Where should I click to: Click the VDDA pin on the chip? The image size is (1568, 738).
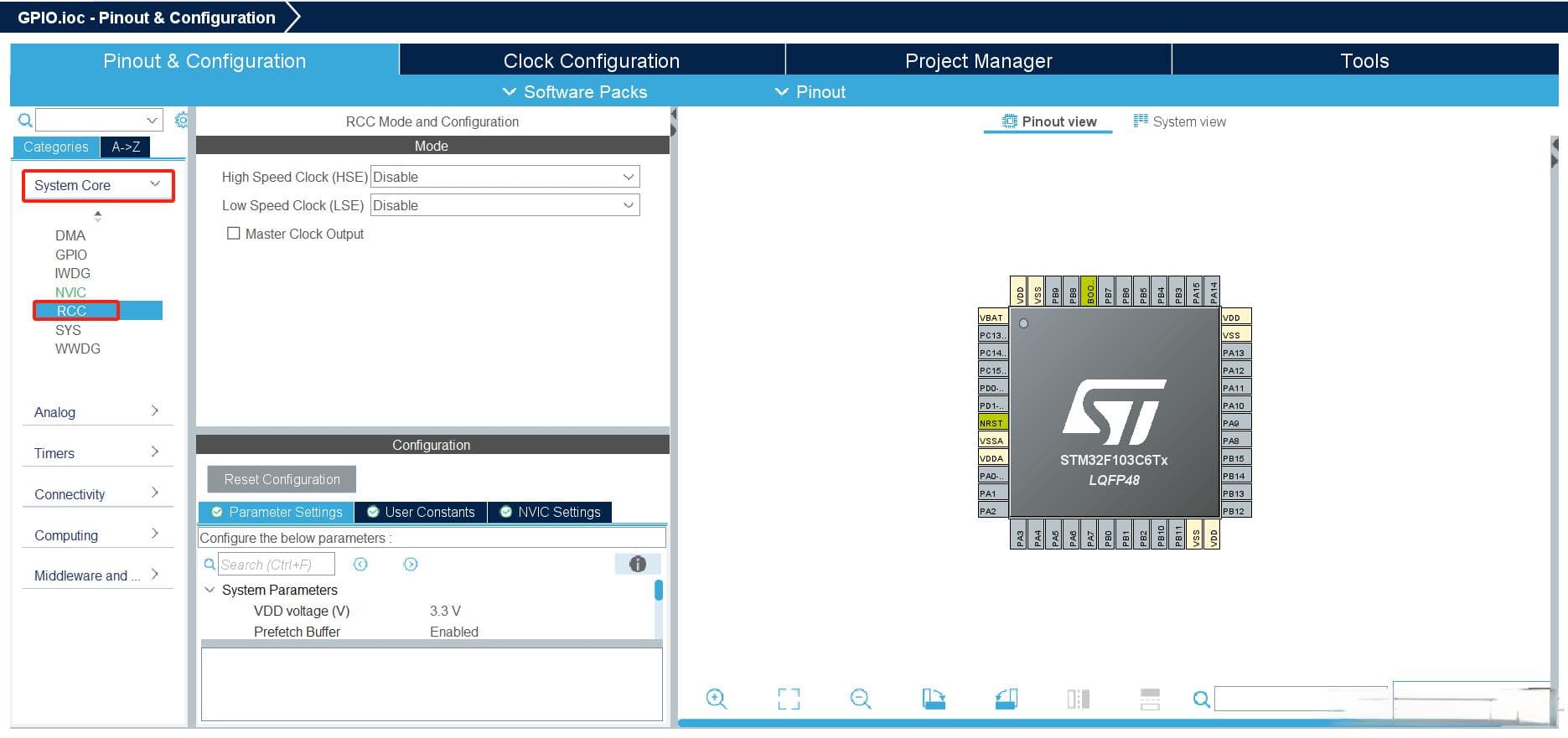993,458
